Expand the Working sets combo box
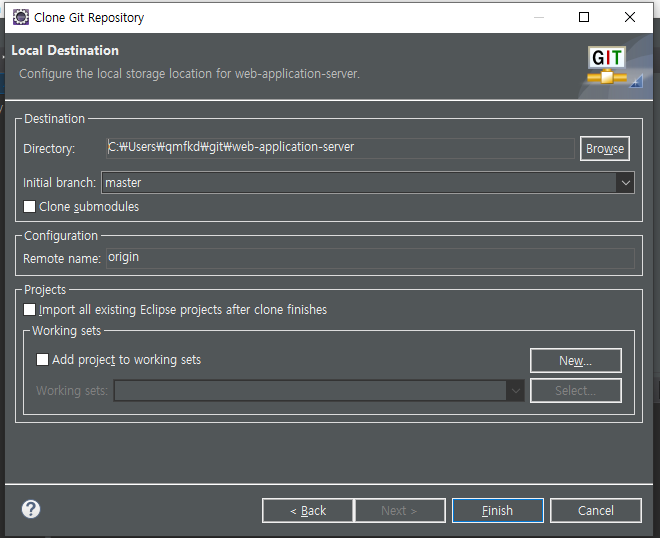The image size is (660, 538). 515,391
